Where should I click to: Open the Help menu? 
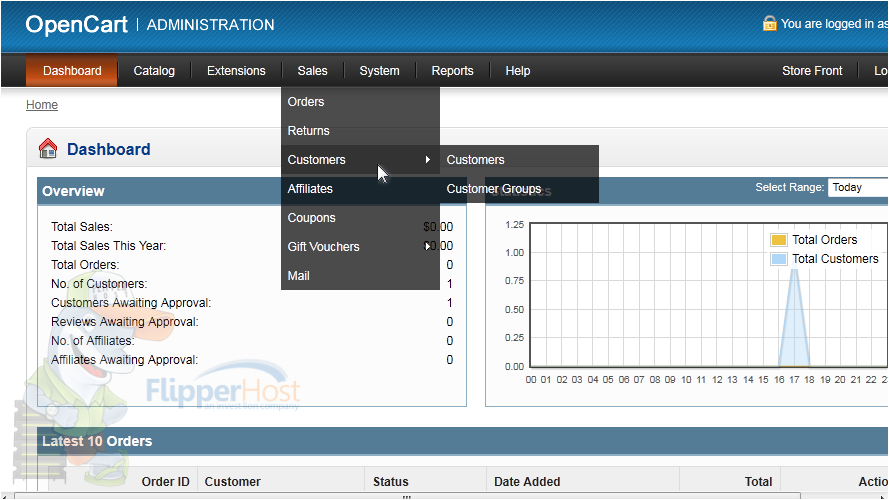[x=518, y=71]
